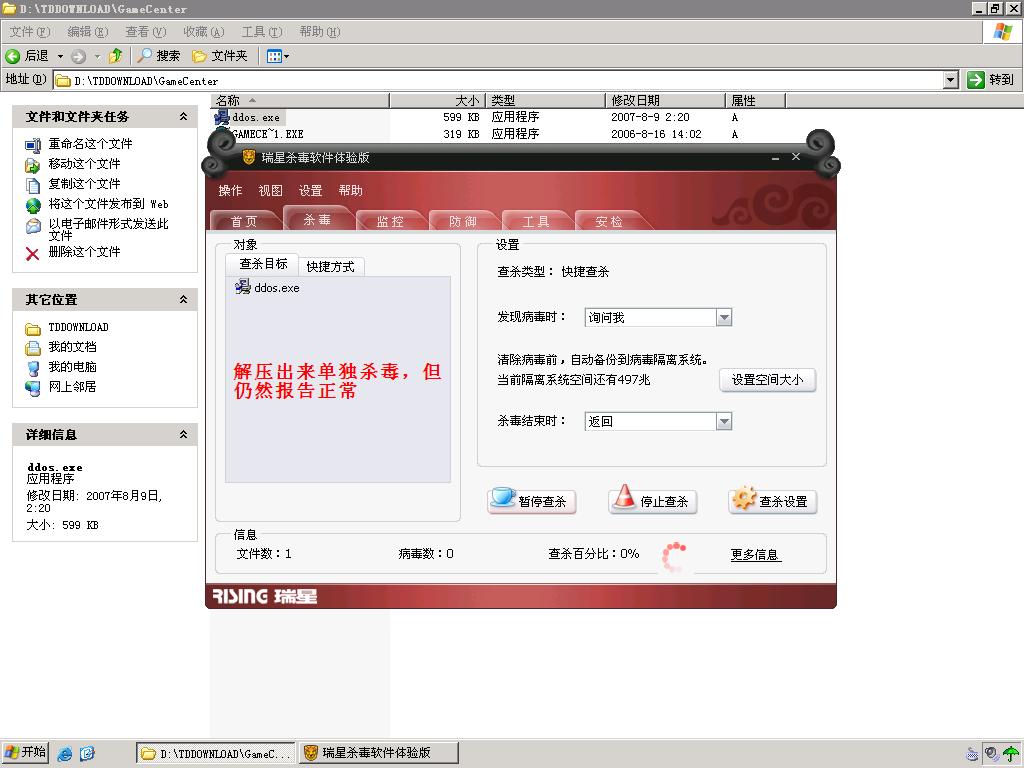Open Network Neighborhood (网上邻居) icon
1024x768 pixels.
[33, 388]
